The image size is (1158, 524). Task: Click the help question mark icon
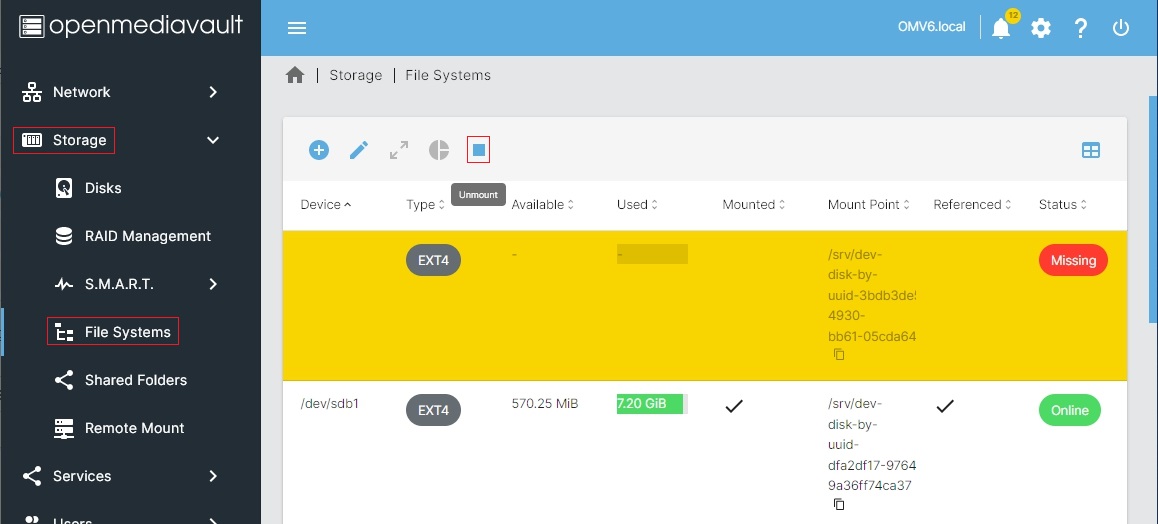[1081, 28]
